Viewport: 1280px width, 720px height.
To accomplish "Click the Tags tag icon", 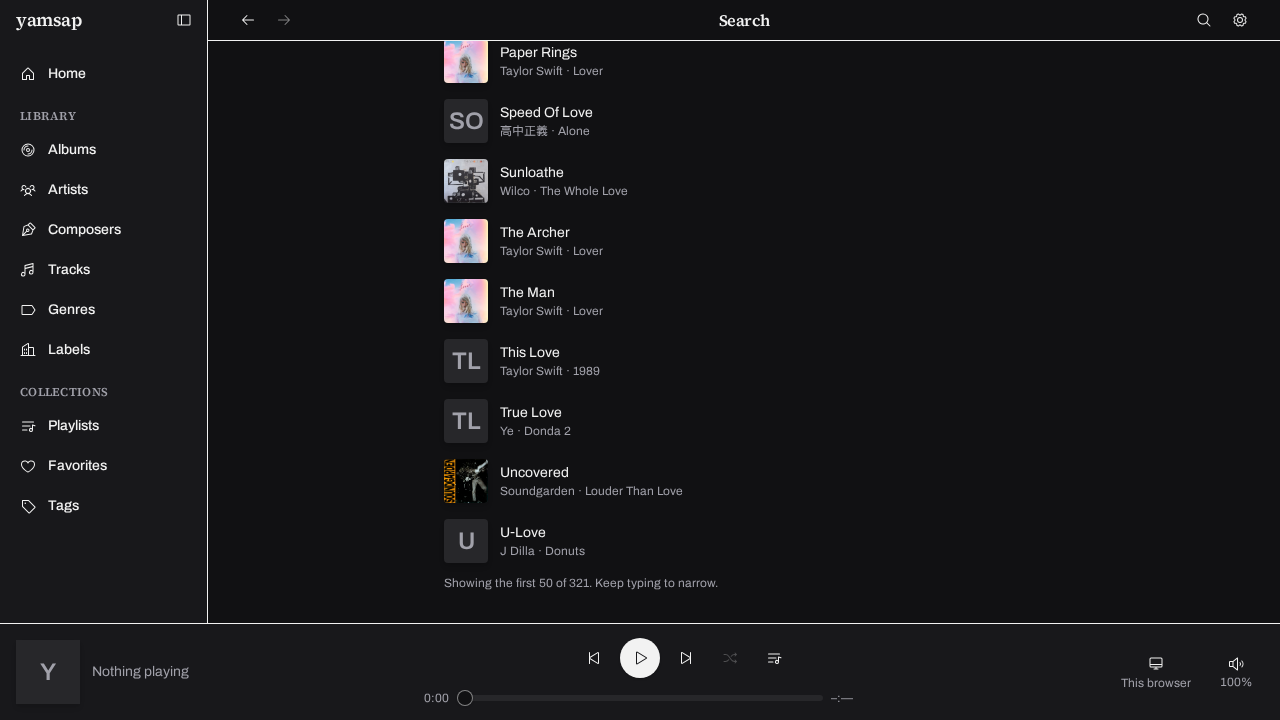I will tap(28, 506).
